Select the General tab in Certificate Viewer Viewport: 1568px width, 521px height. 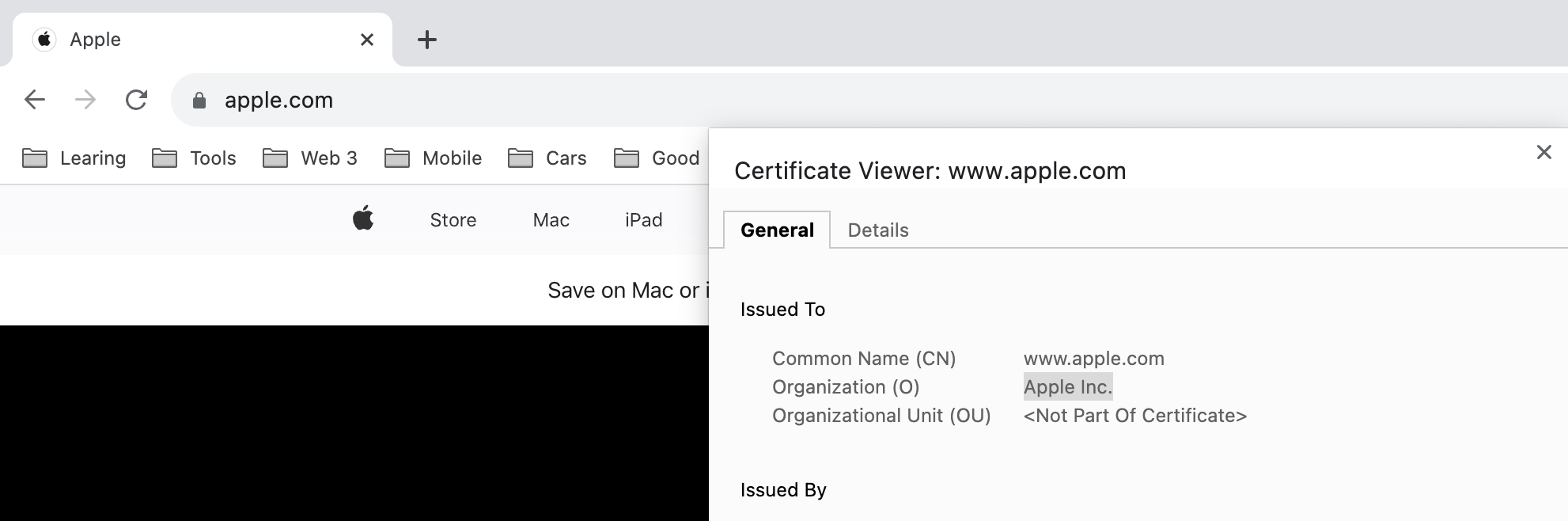coord(777,230)
